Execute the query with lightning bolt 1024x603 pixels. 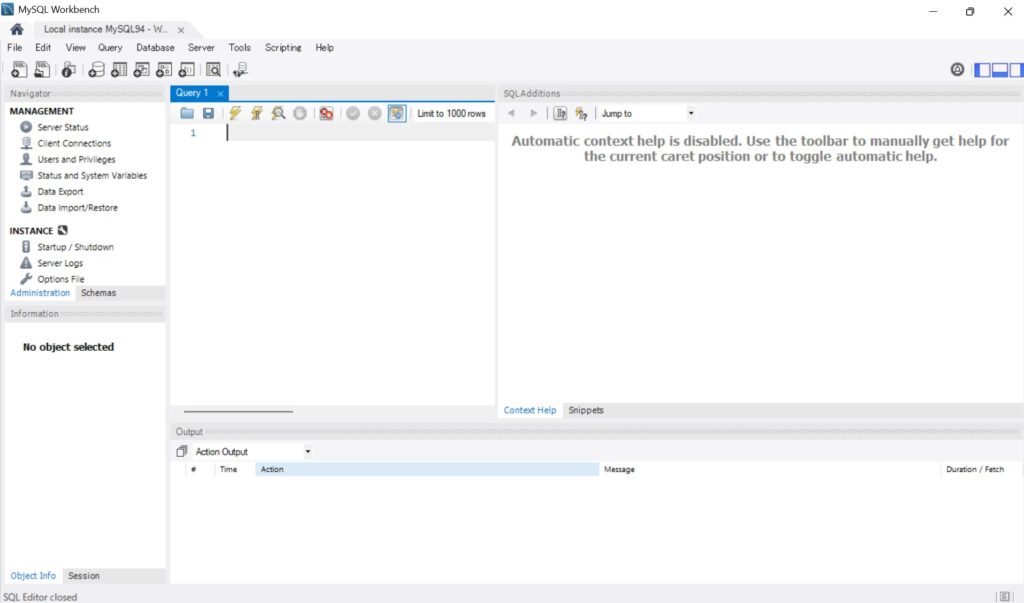click(x=235, y=113)
